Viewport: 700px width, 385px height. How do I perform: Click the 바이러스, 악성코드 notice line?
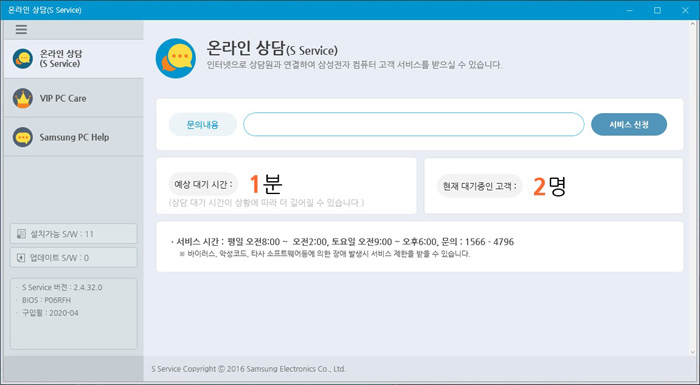point(325,254)
